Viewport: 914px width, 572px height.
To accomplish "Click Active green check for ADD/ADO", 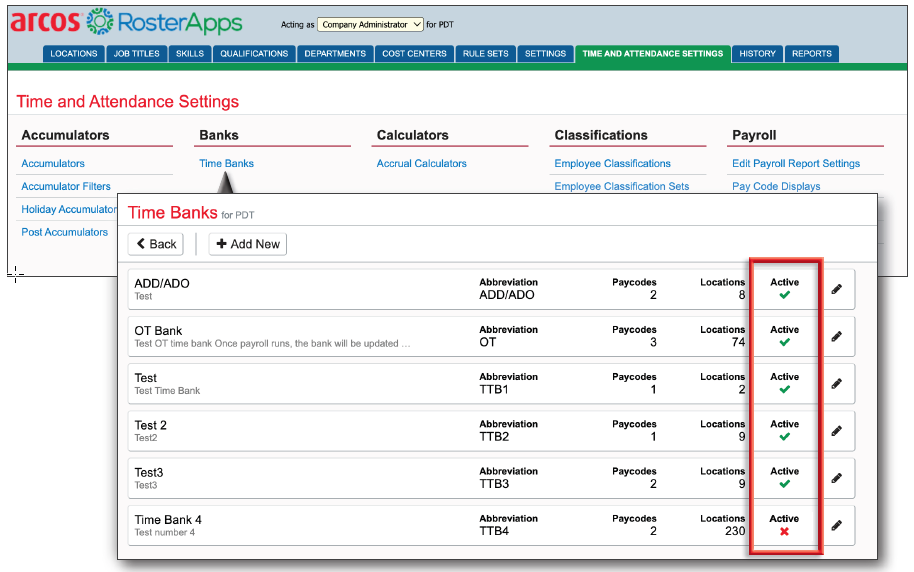I will 785,295.
